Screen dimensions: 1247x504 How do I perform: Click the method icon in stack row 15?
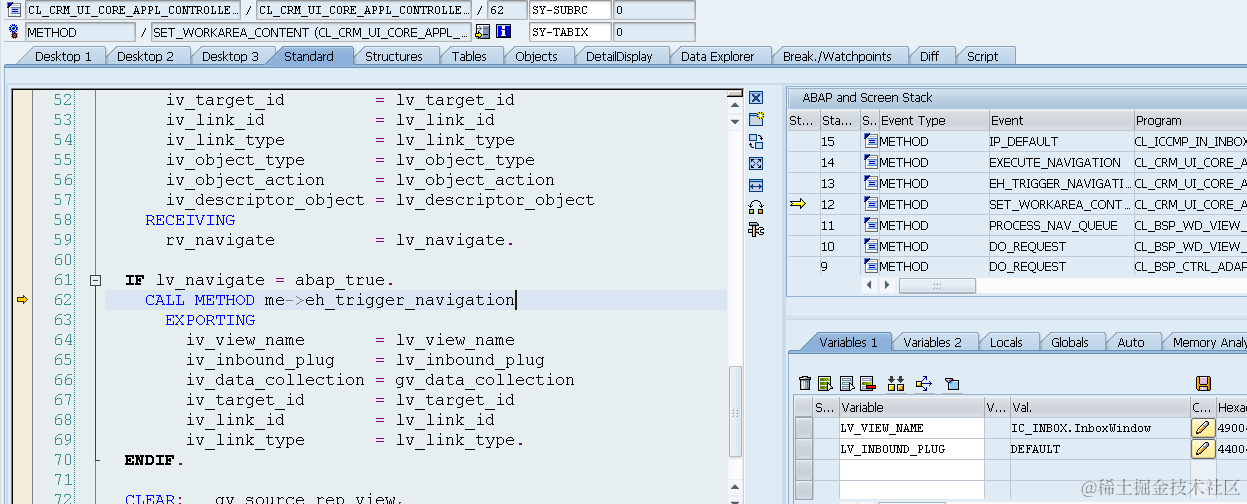click(869, 141)
